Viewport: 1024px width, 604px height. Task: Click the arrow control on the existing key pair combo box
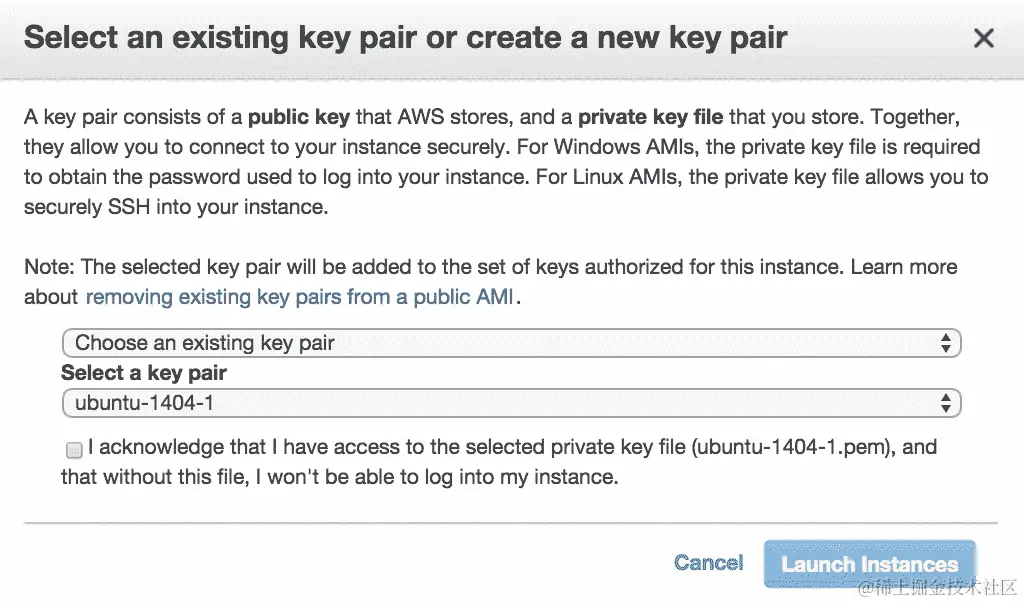click(947, 343)
